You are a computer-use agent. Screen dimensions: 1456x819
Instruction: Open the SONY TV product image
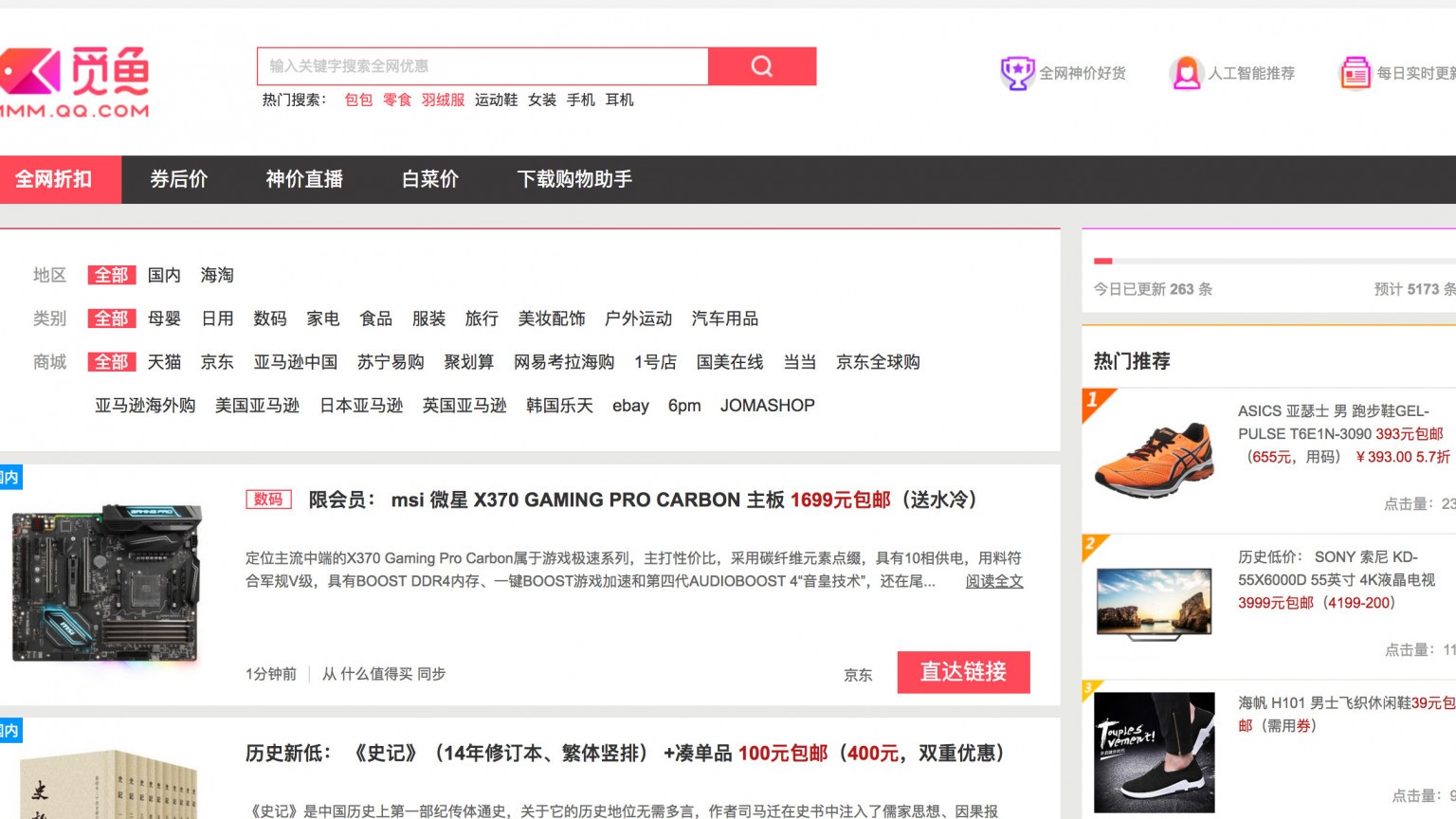(1154, 604)
